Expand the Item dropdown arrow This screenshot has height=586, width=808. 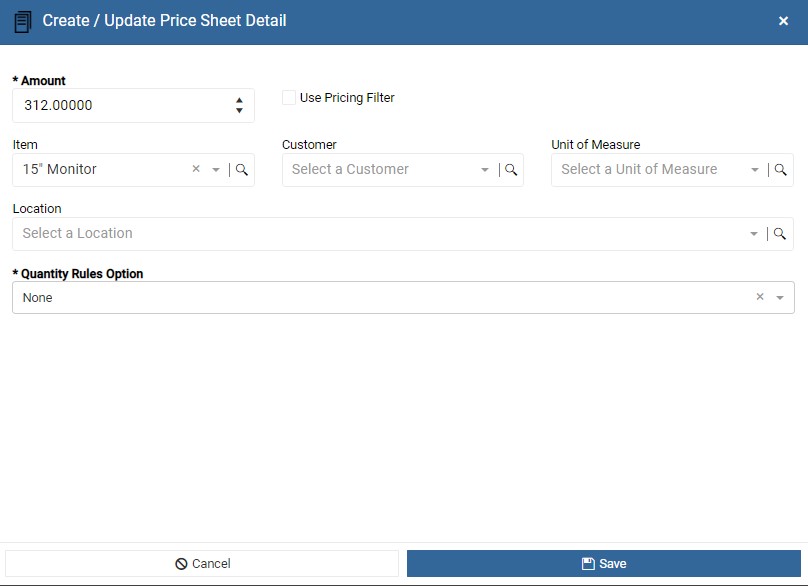coord(216,170)
